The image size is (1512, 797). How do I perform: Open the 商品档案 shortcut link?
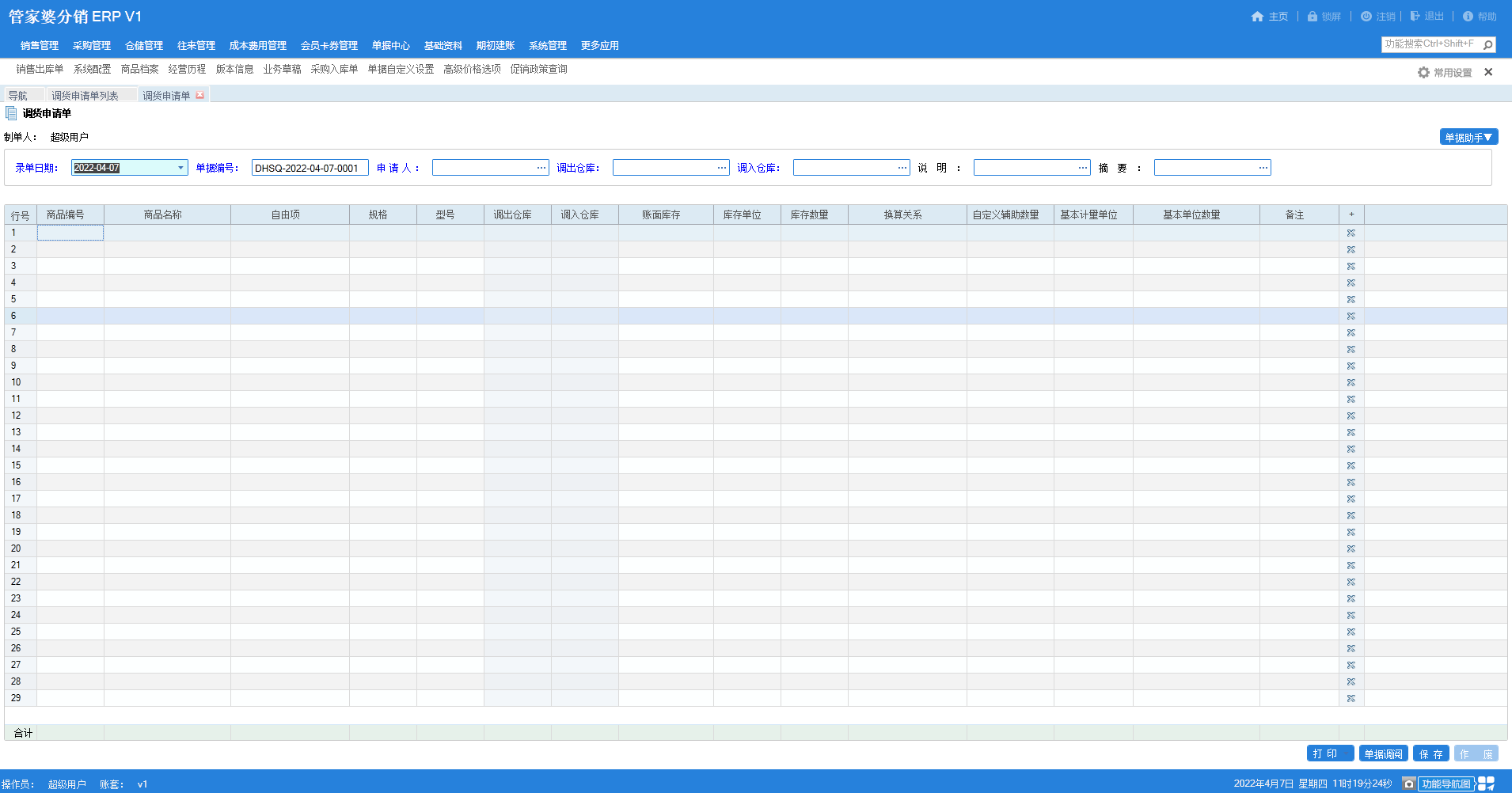point(140,70)
